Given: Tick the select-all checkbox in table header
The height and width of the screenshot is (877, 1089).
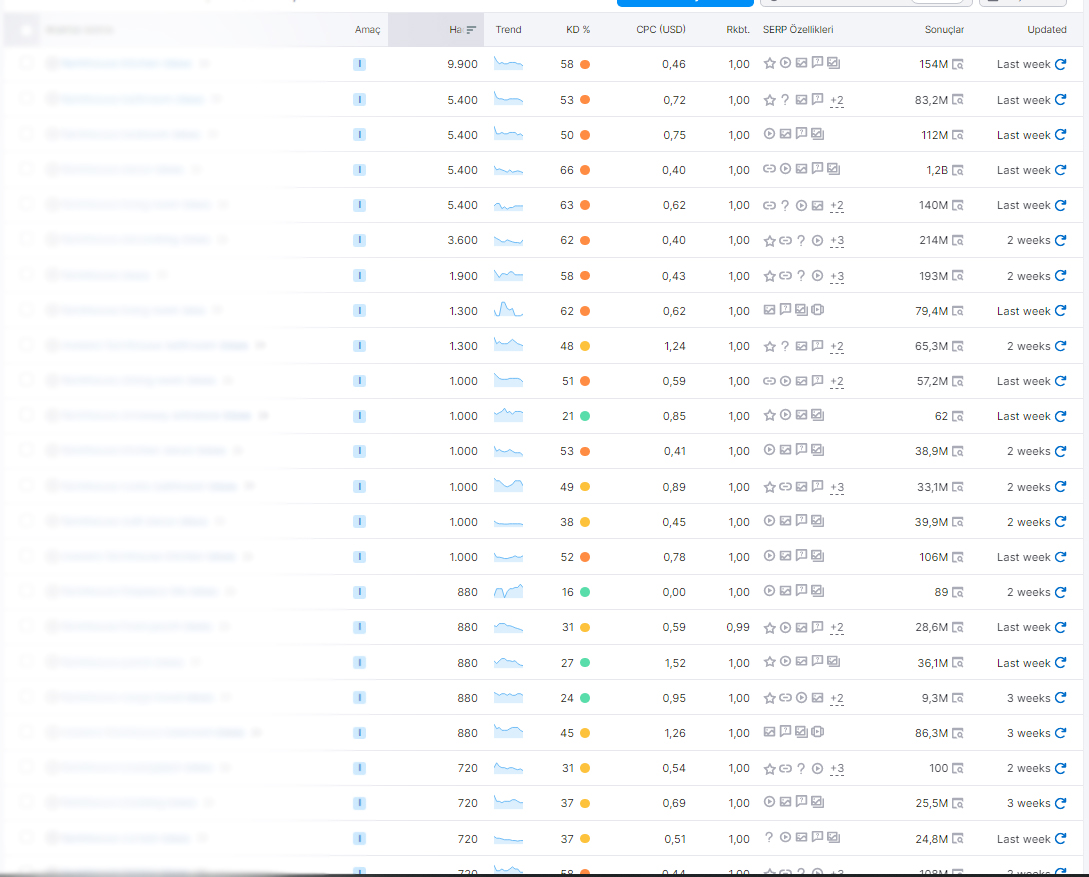Looking at the screenshot, I should (x=26, y=30).
